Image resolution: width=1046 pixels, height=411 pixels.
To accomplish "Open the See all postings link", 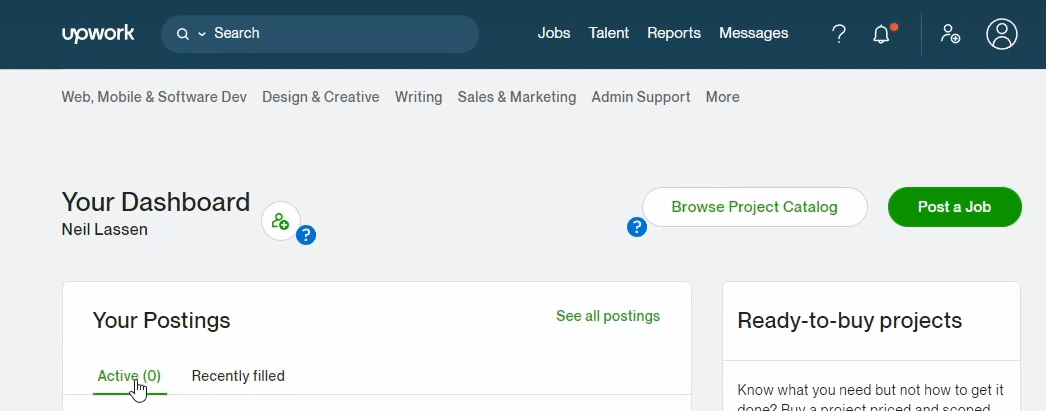I will click(608, 316).
